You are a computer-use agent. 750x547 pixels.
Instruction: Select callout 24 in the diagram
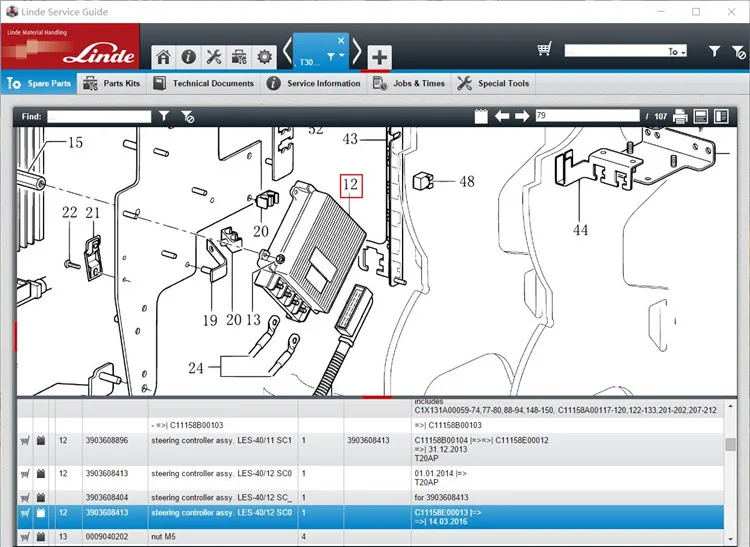(196, 368)
